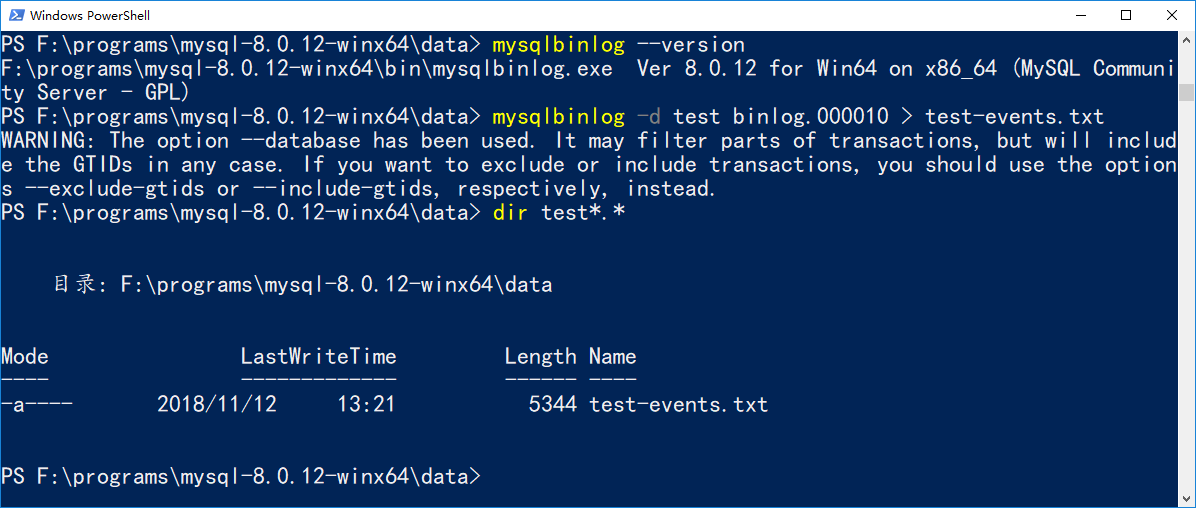Viewport: 1196px width, 508px height.
Task: Click the Length column header
Action: [540, 357]
